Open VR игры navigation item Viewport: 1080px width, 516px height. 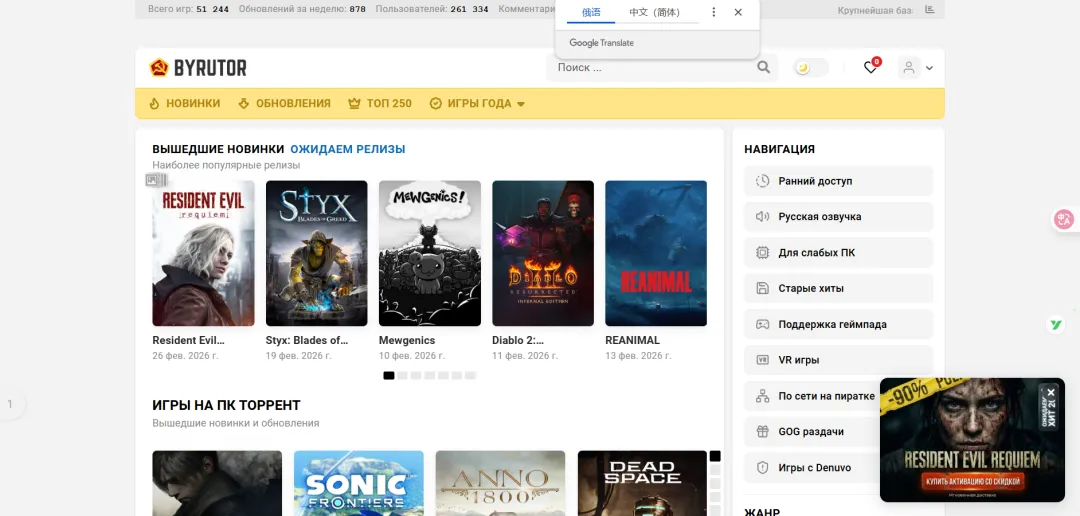(838, 360)
